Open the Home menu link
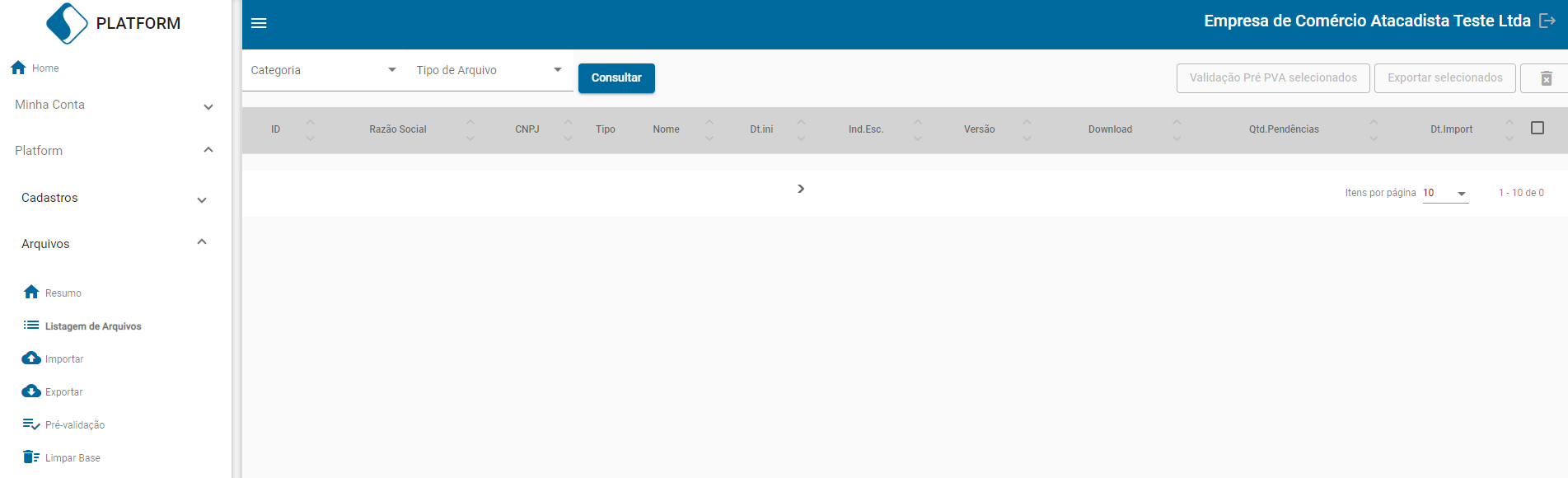The height and width of the screenshot is (478, 1568). click(x=45, y=68)
